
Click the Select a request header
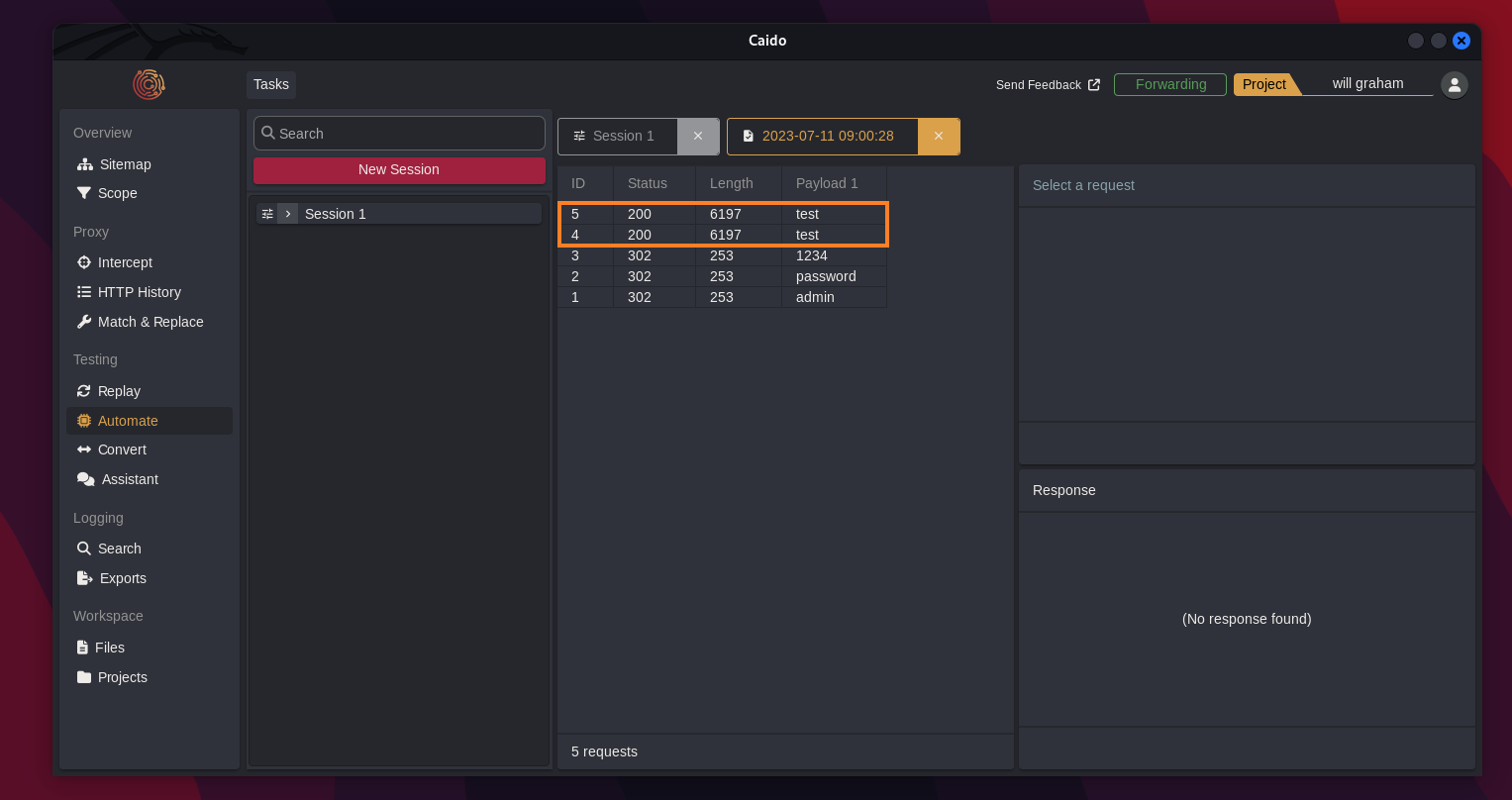coord(1247,185)
